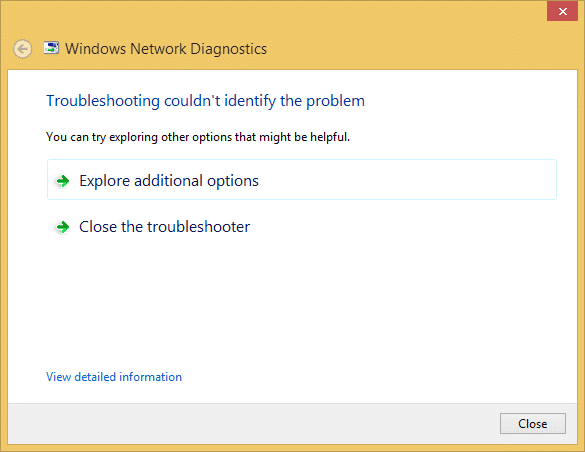Viewport: 585px width, 452px height.
Task: Choose "Close the troubleshooter" option text
Action: pos(164,227)
